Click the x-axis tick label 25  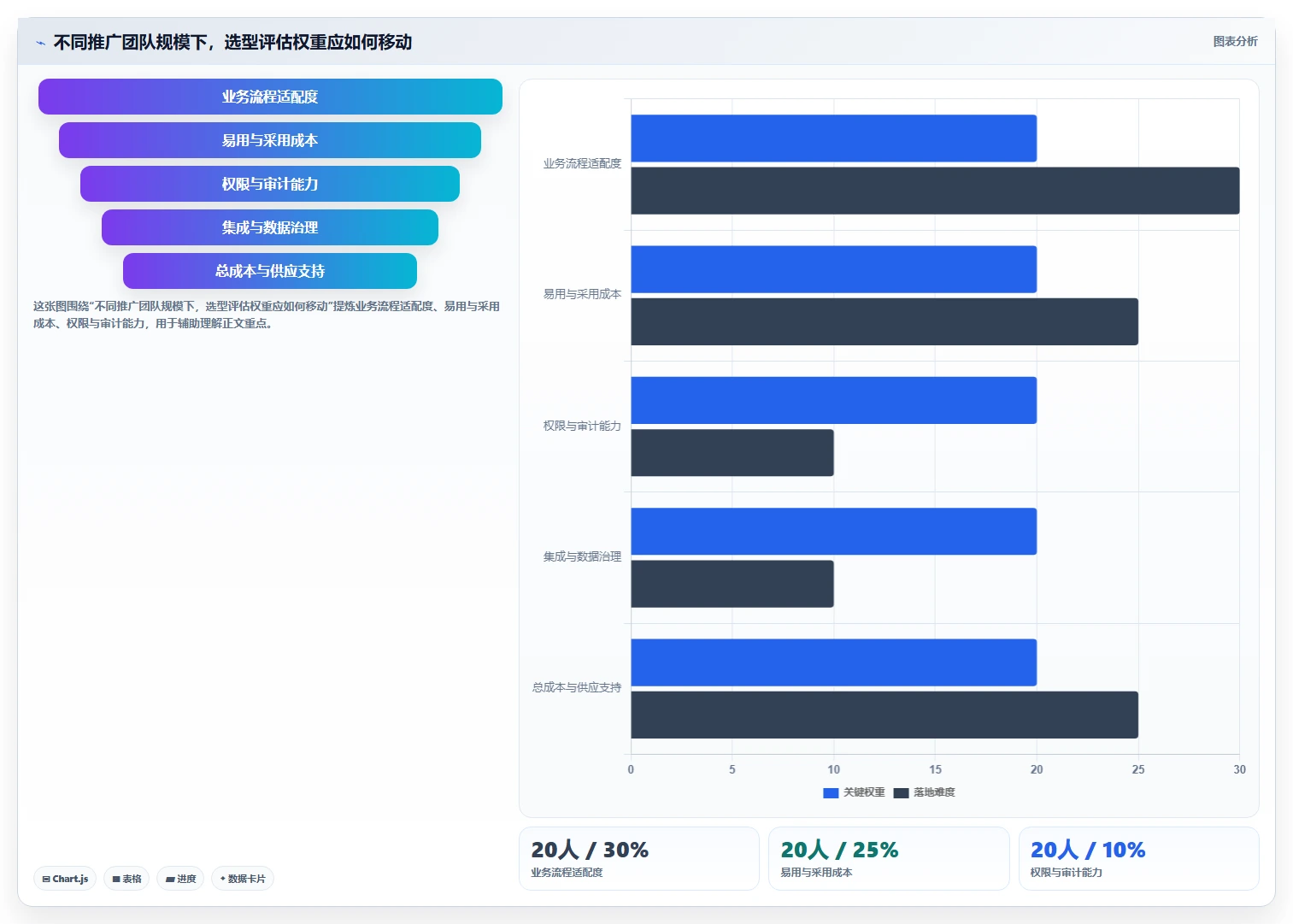point(1138,769)
